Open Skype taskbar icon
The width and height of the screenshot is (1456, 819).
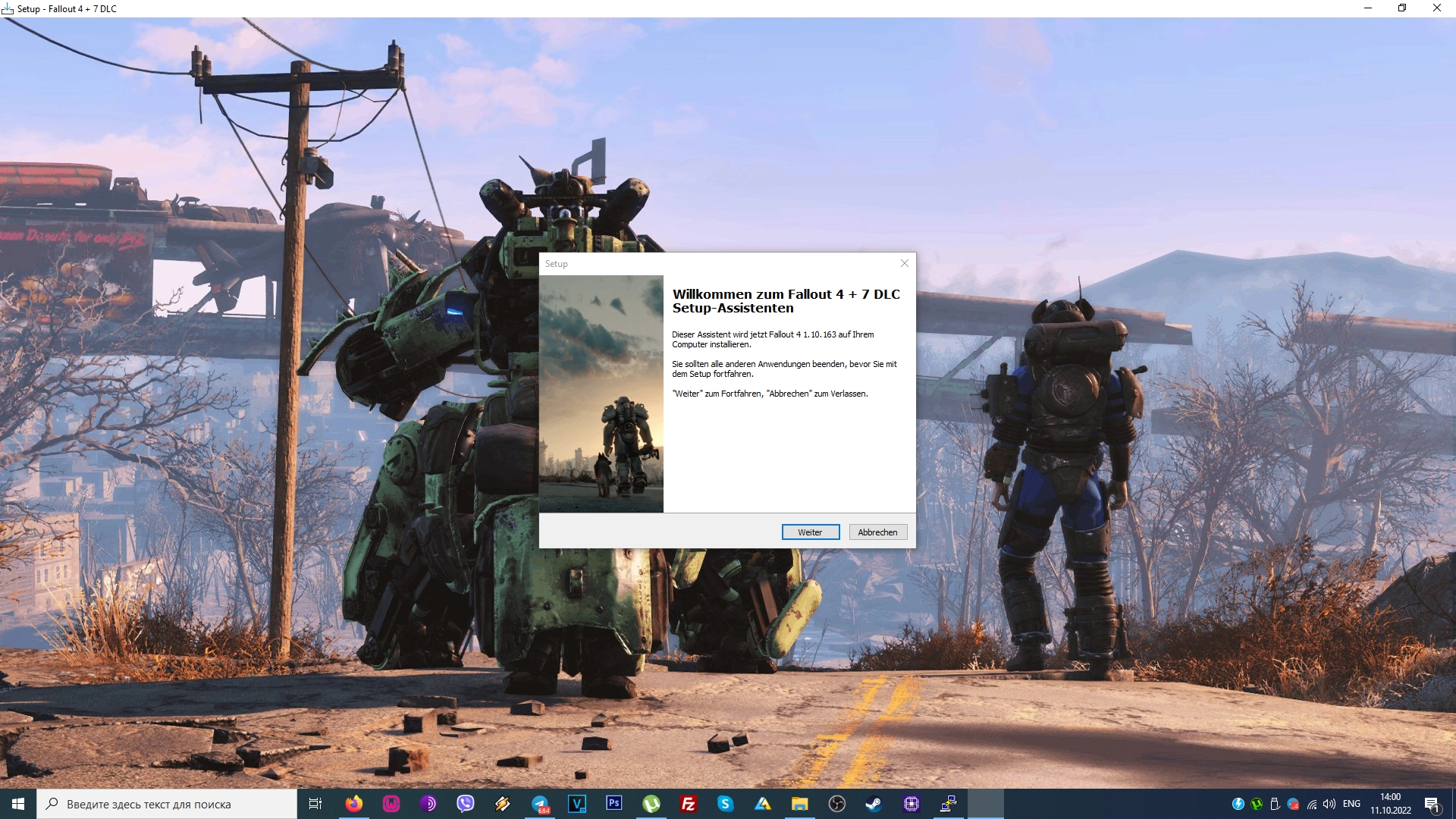726,804
